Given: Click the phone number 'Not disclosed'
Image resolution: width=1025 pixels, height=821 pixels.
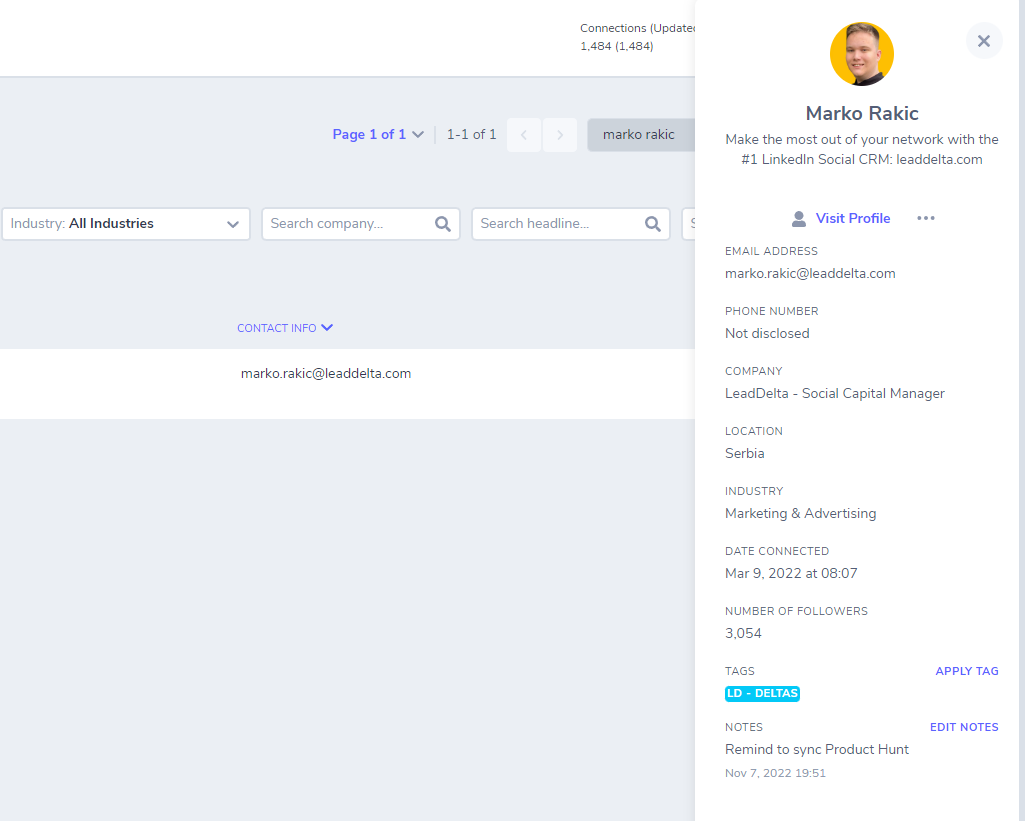Looking at the screenshot, I should click(767, 333).
